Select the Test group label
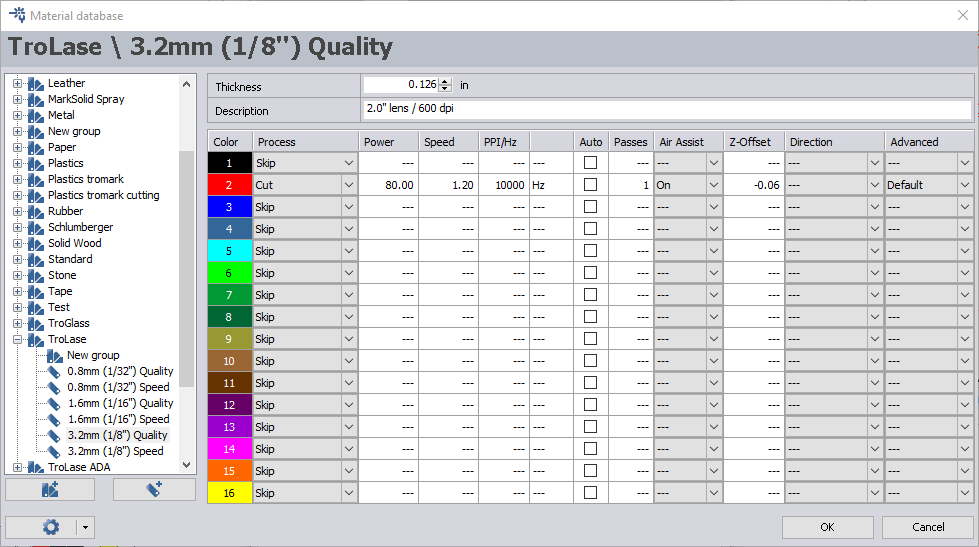This screenshot has height=547, width=979. pos(59,307)
